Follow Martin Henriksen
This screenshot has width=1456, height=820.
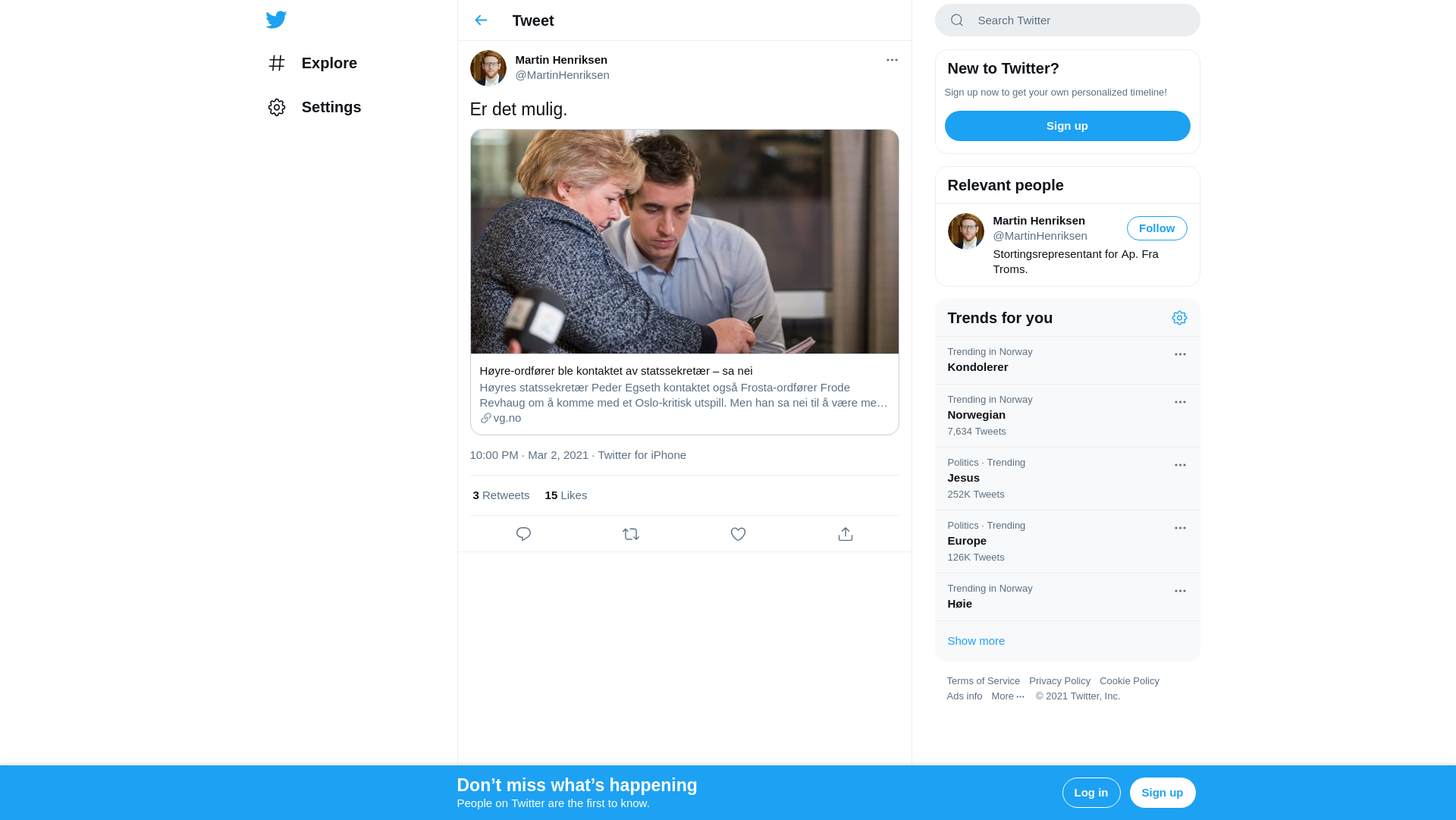coord(1156,228)
